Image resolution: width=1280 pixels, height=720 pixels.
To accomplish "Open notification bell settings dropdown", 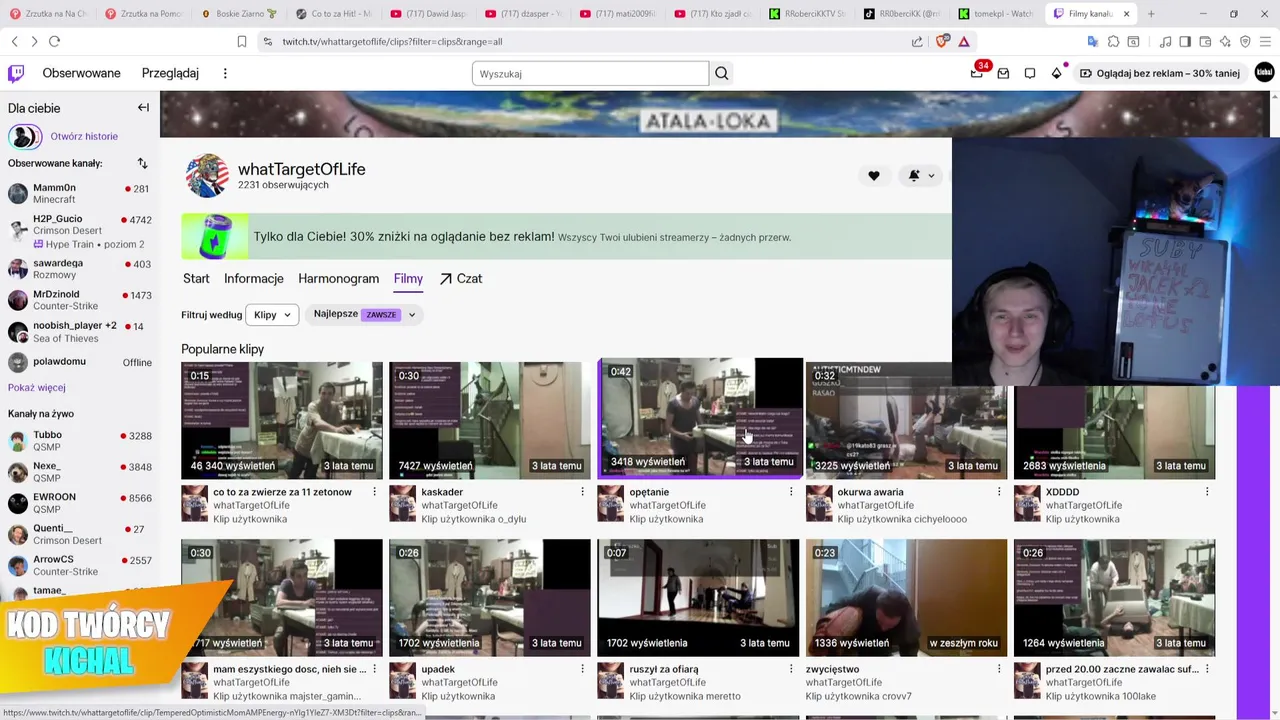I will click(921, 175).
